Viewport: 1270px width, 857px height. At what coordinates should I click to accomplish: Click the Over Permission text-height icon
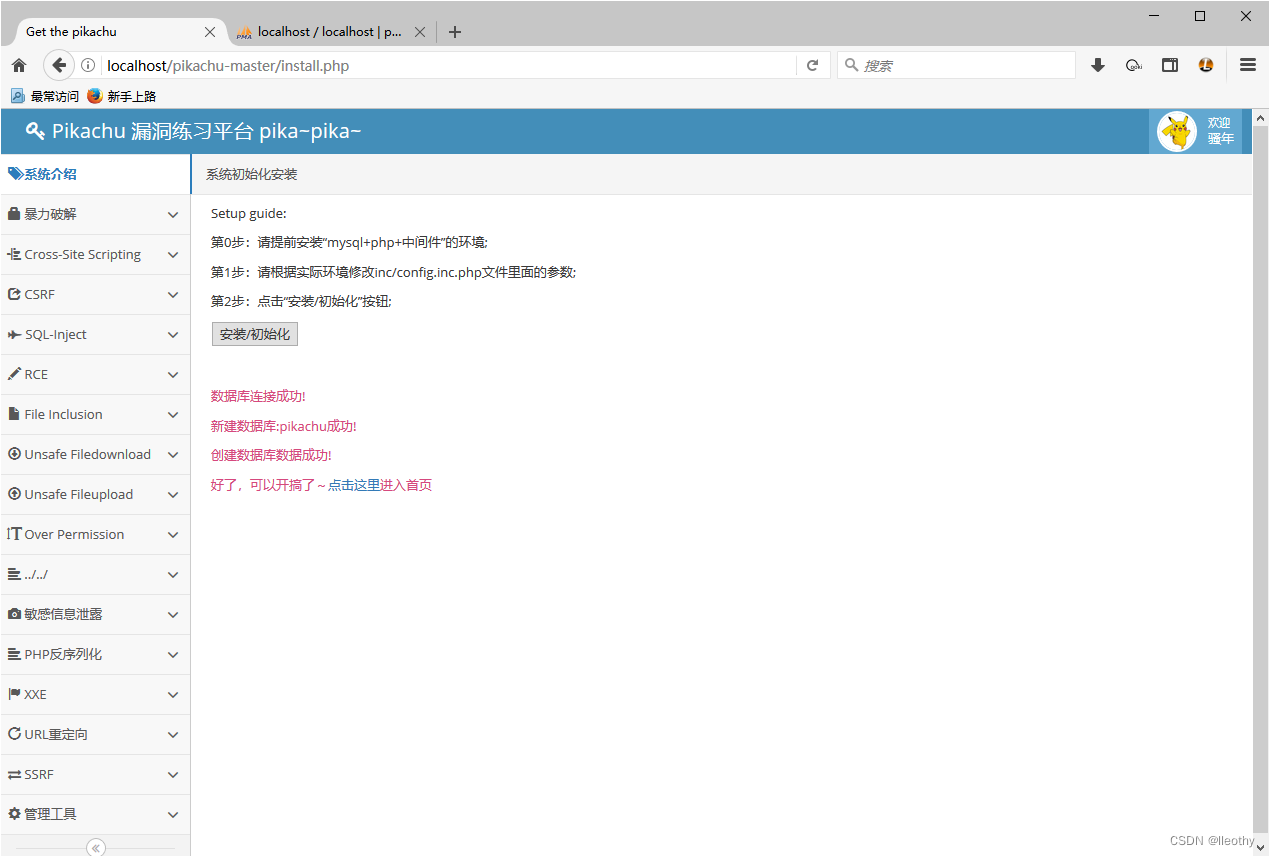(x=14, y=534)
